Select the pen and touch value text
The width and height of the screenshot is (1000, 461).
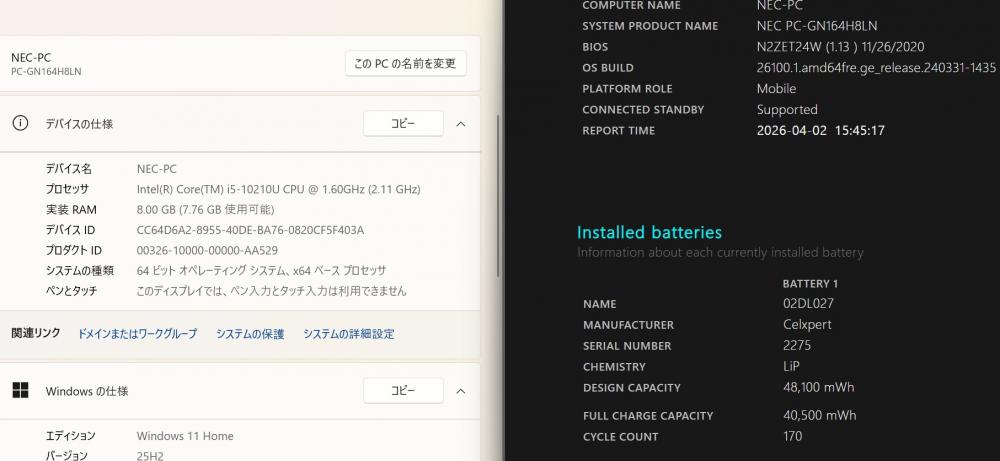[272, 291]
